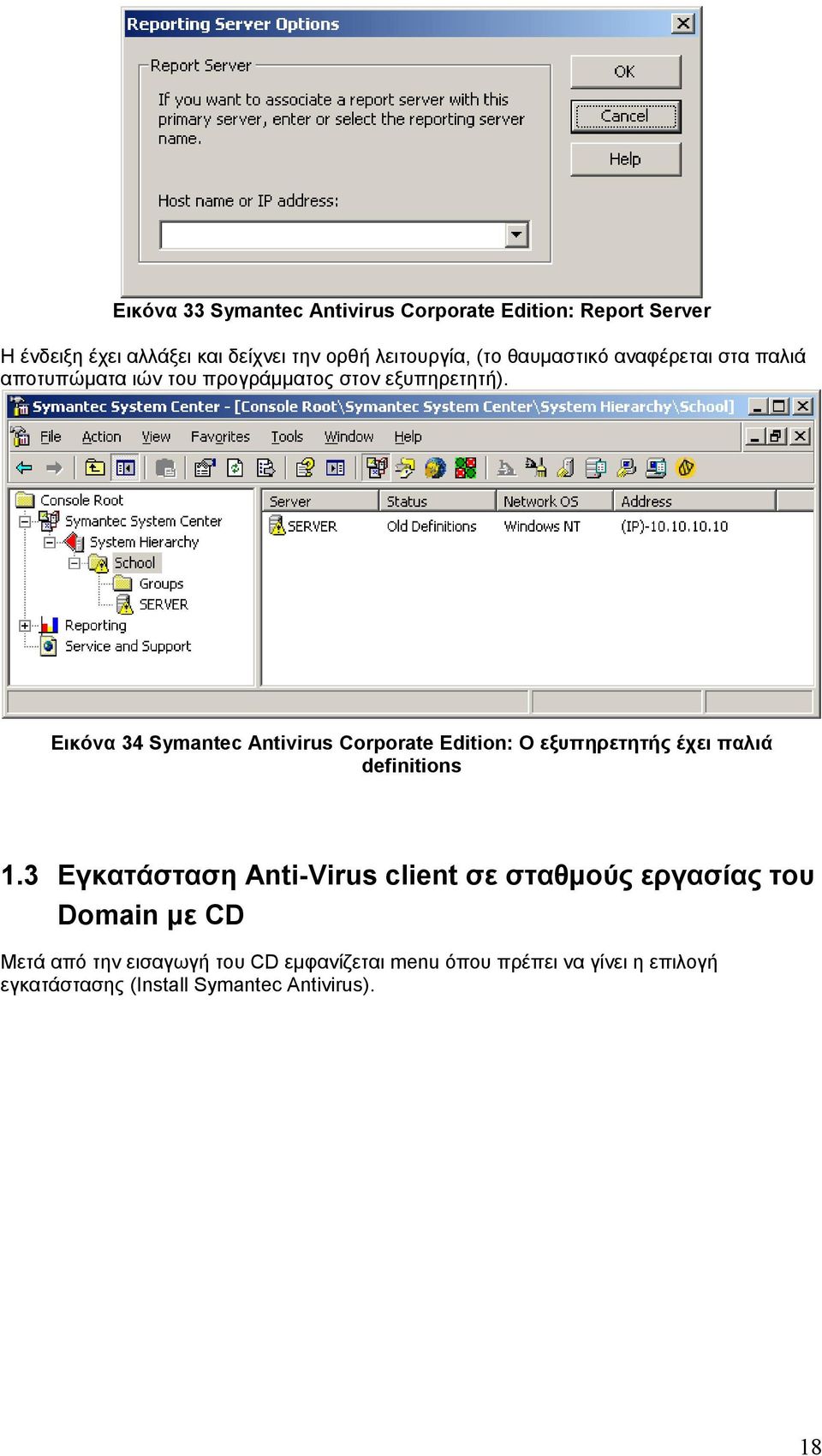822x1456 pixels.
Task: Click the Address column header
Action: tap(694, 501)
